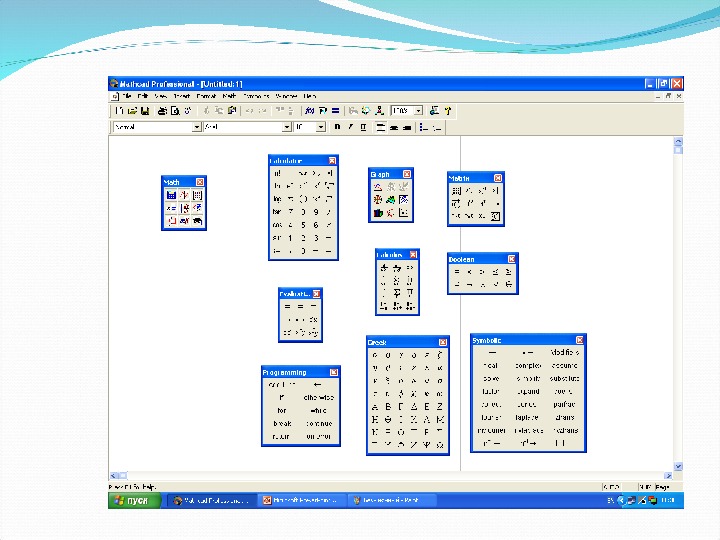The height and width of the screenshot is (540, 720).
Task: Insert X-Y plot from Graph palette
Action: 377,187
